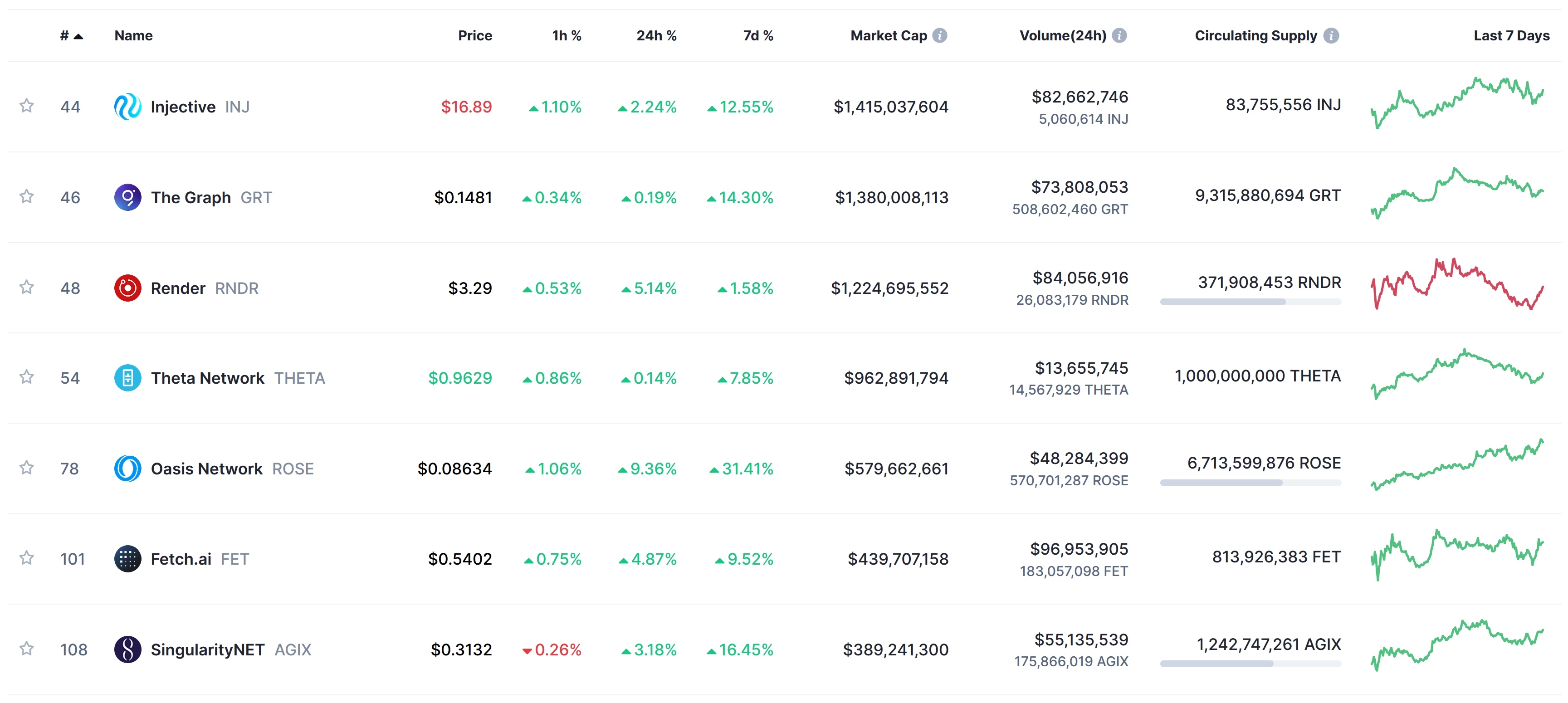1568x703 pixels.
Task: Click SingularityNET 1h change 0.26%
Action: [x=552, y=649]
